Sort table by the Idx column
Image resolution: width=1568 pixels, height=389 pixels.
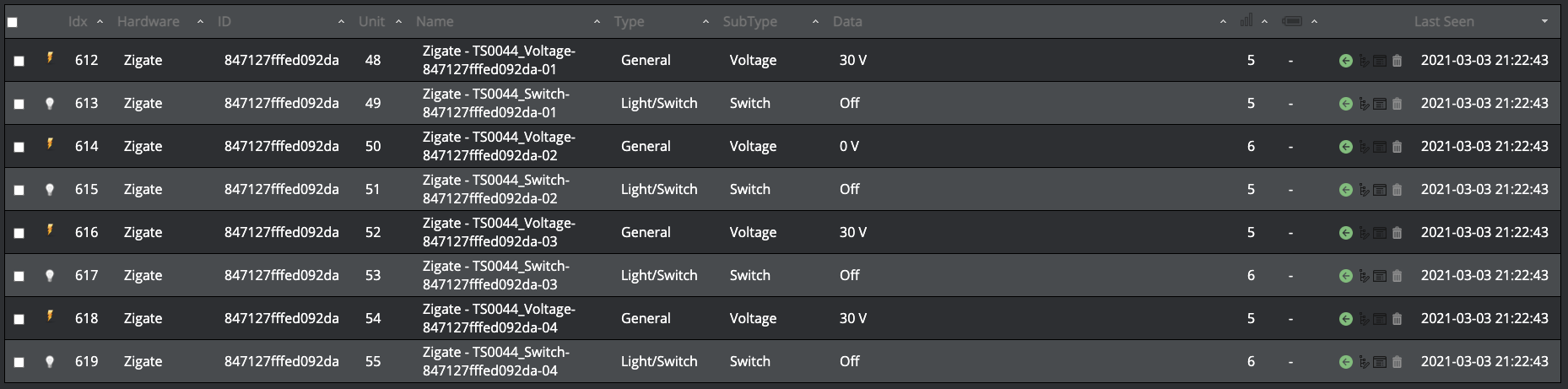coord(78,22)
